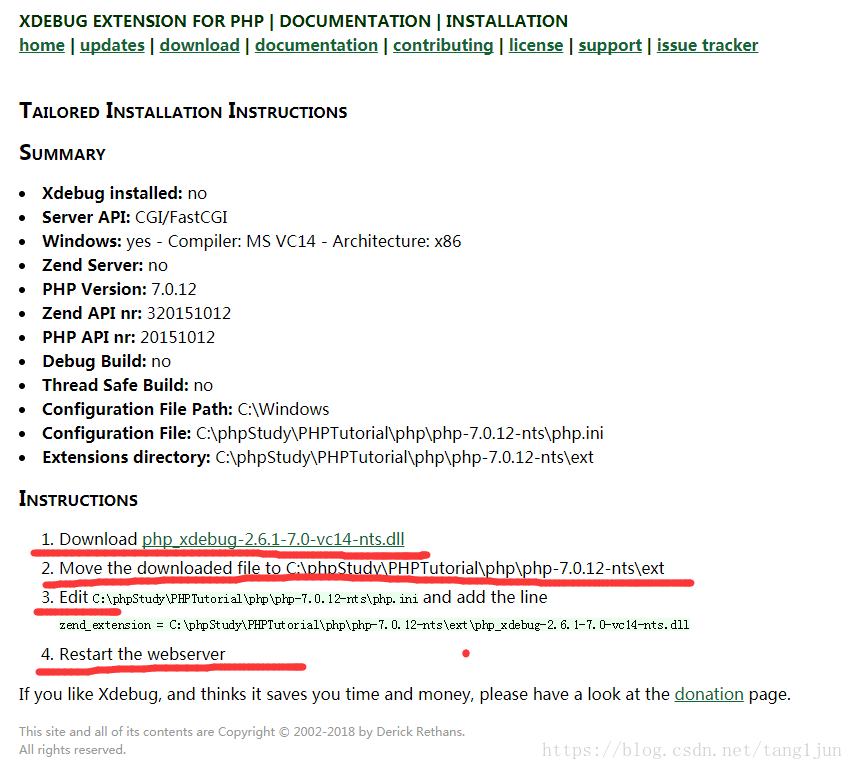Viewport: 853px width, 770px height.
Task: Click the copyright notice by Derick Rethans
Action: (x=242, y=731)
